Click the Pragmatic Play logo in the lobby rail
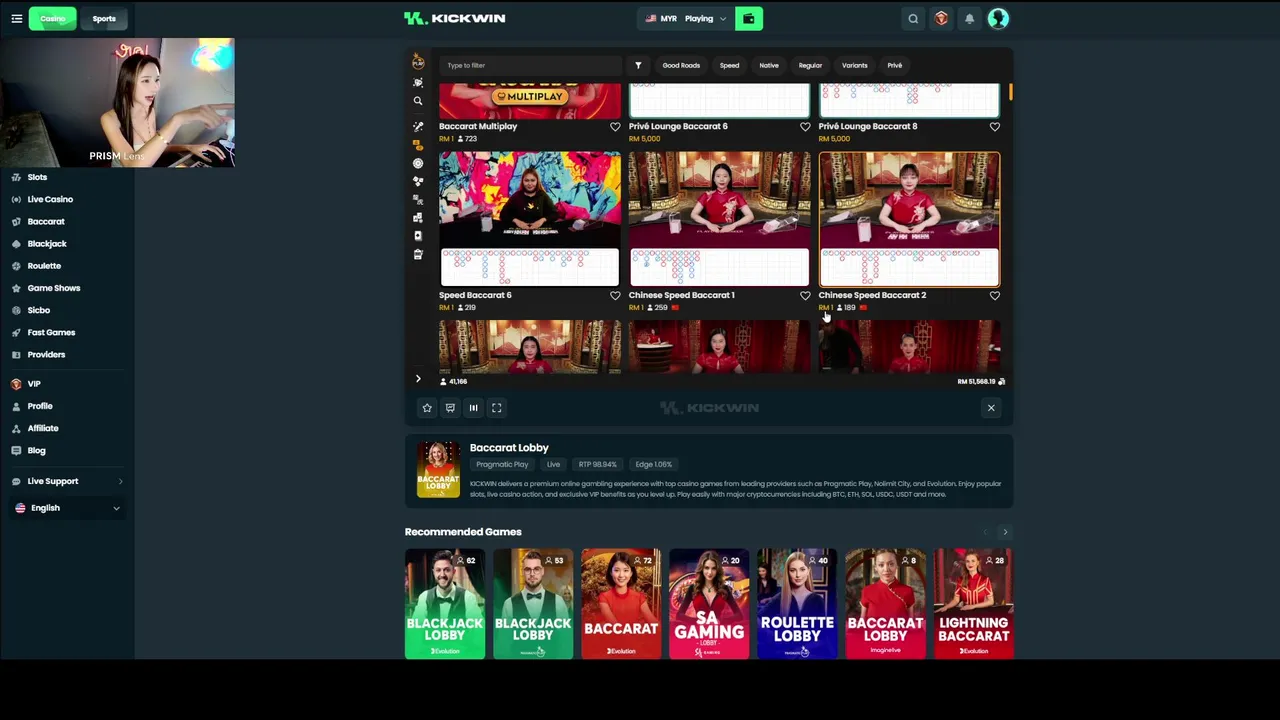 click(418, 62)
